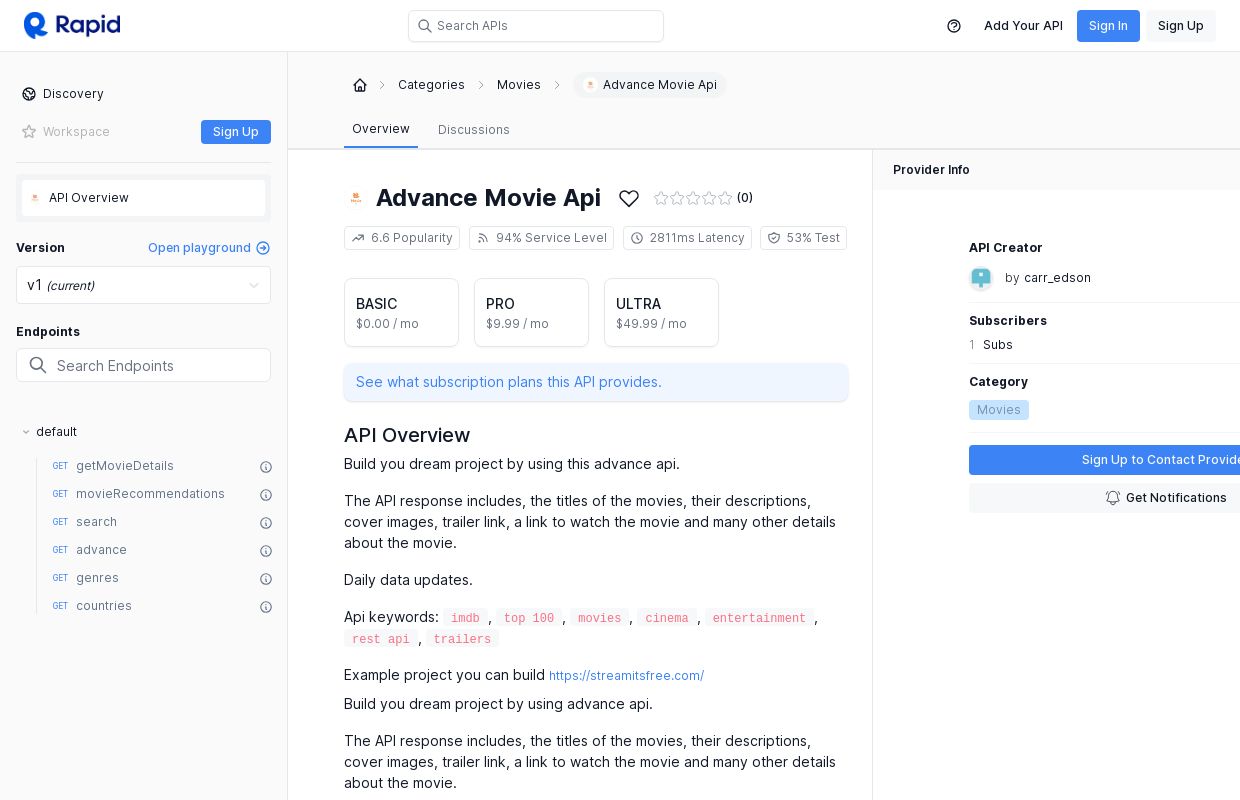The image size is (1240, 800).
Task: Click the fifth rating star
Action: point(725,198)
